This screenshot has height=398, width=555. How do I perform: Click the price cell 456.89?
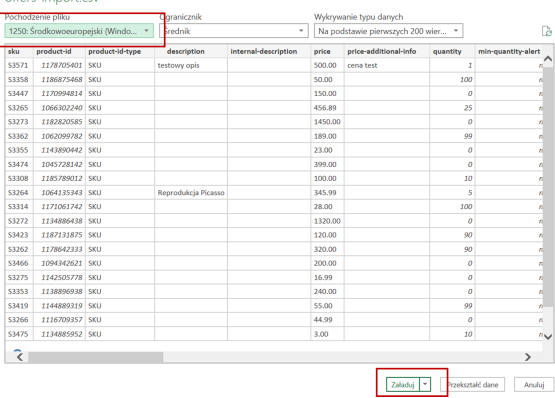327,108
